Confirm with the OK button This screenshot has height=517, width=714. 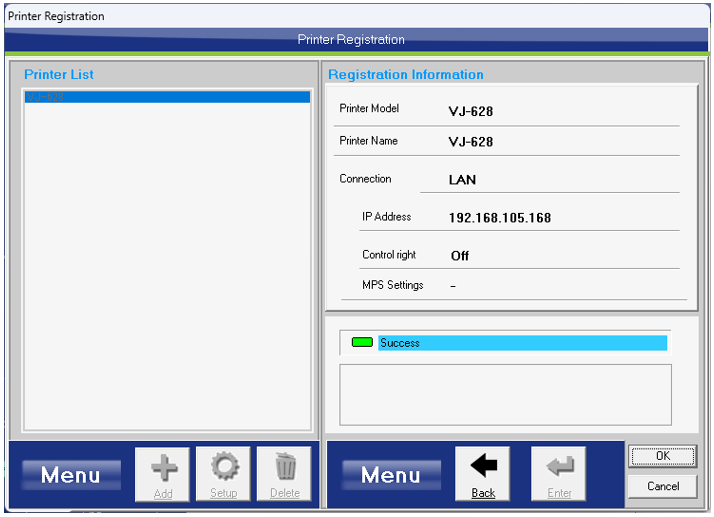663,456
